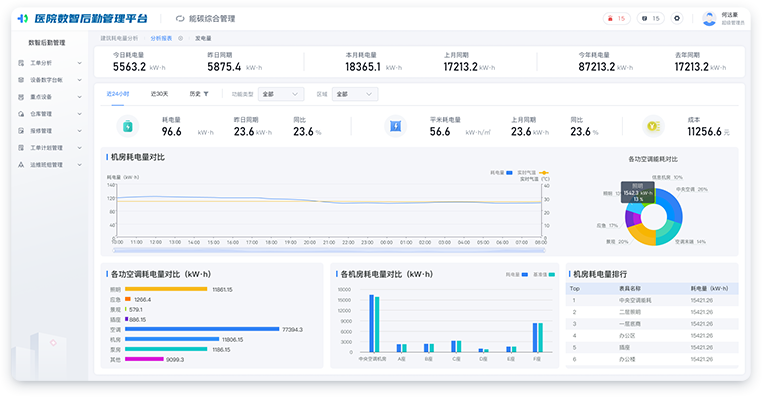762x397 pixels.
Task: Click the magenta 其他 bar valued 9099.3
Action: (x=144, y=360)
